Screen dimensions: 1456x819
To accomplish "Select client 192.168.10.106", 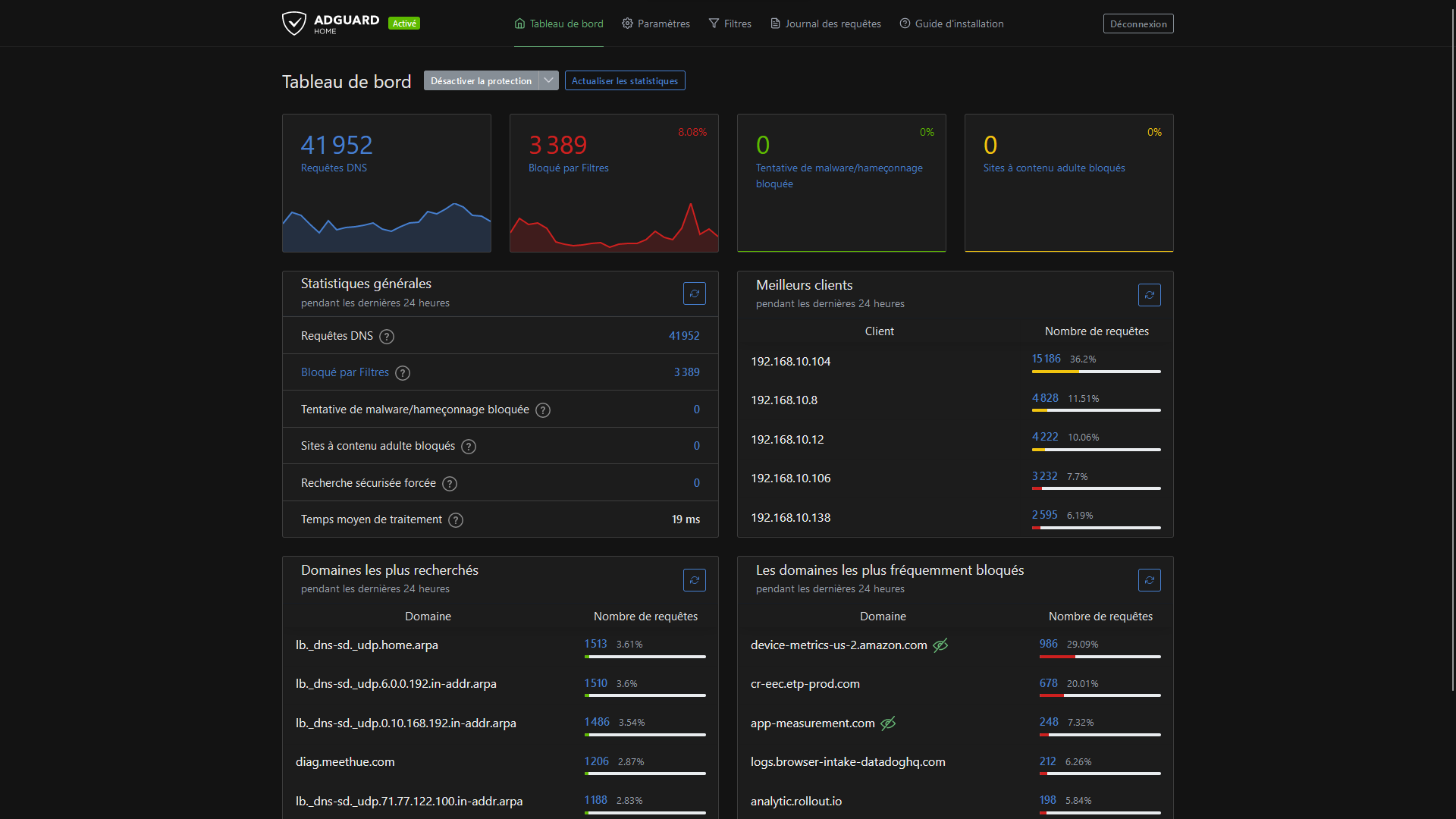I will click(x=791, y=479).
